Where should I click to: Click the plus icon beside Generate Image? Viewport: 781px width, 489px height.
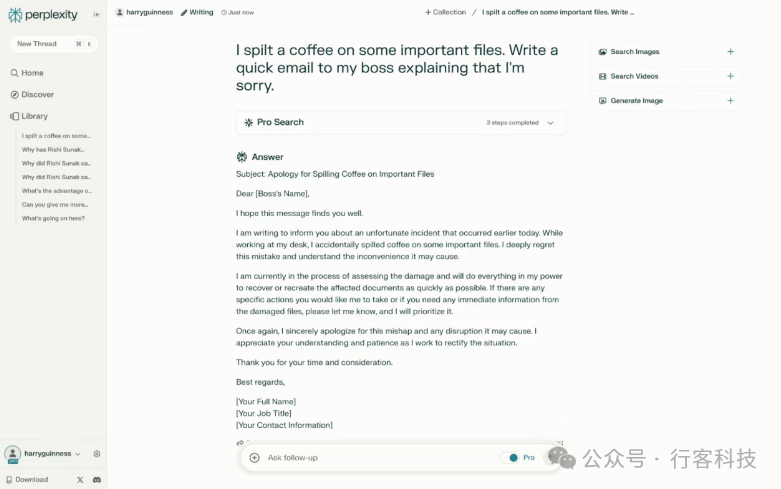coord(730,101)
